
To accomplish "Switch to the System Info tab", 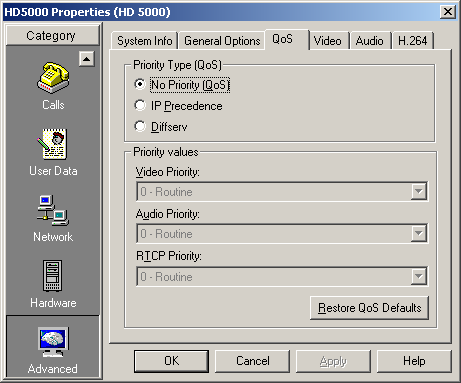I will (144, 41).
